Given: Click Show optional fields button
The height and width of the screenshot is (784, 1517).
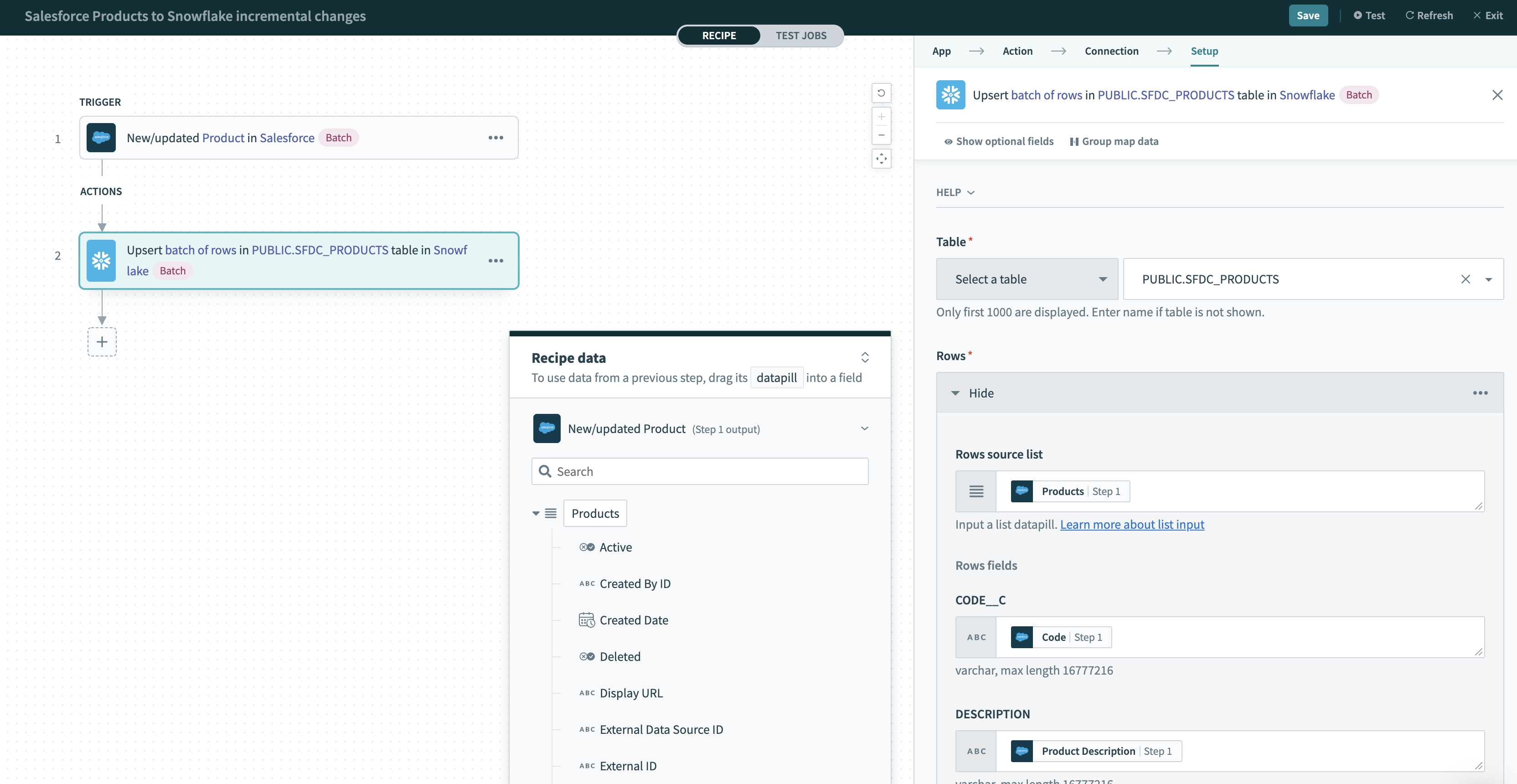Looking at the screenshot, I should pos(998,141).
